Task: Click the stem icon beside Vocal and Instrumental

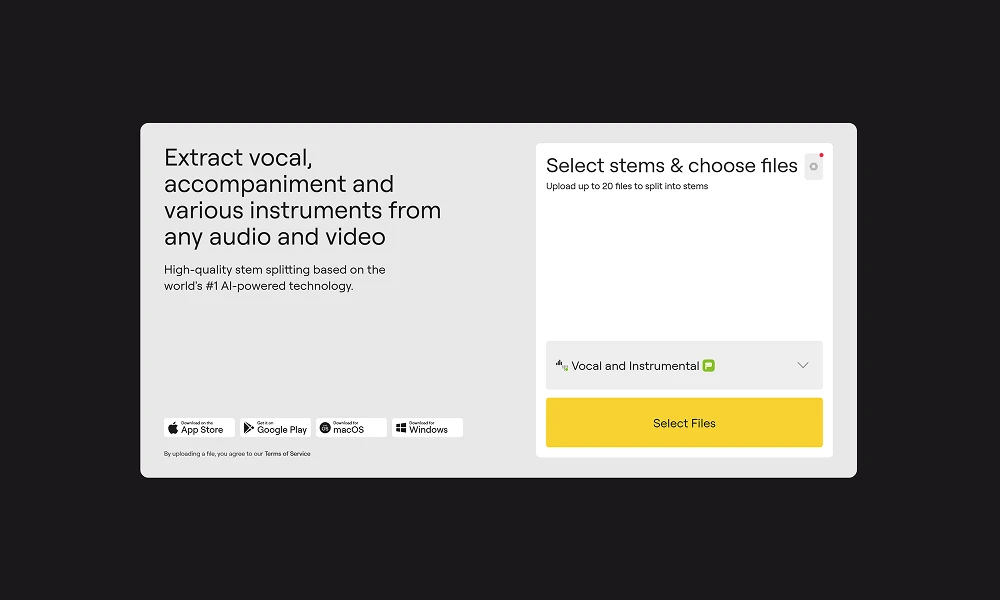Action: pyautogui.click(x=561, y=366)
